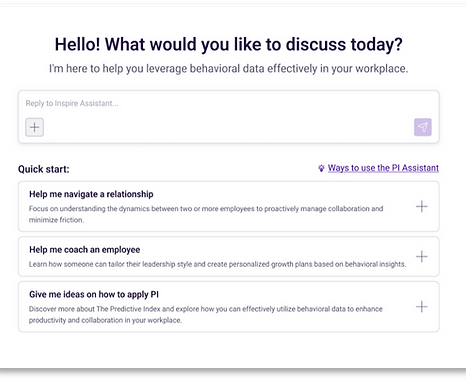Expand the coach an employee card plus icon
This screenshot has width=466, height=380.
tap(422, 256)
